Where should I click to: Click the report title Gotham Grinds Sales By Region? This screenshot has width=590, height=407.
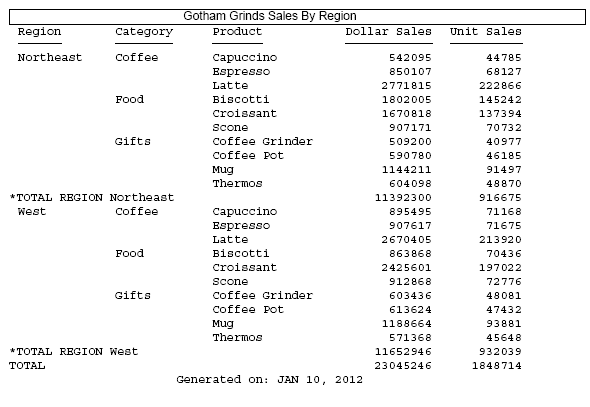pyautogui.click(x=270, y=16)
